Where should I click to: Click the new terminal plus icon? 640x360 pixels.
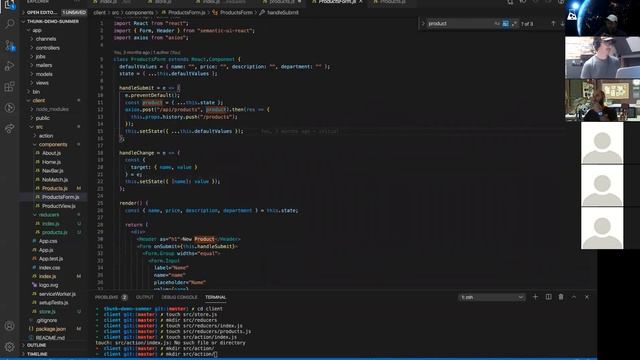[535, 297]
